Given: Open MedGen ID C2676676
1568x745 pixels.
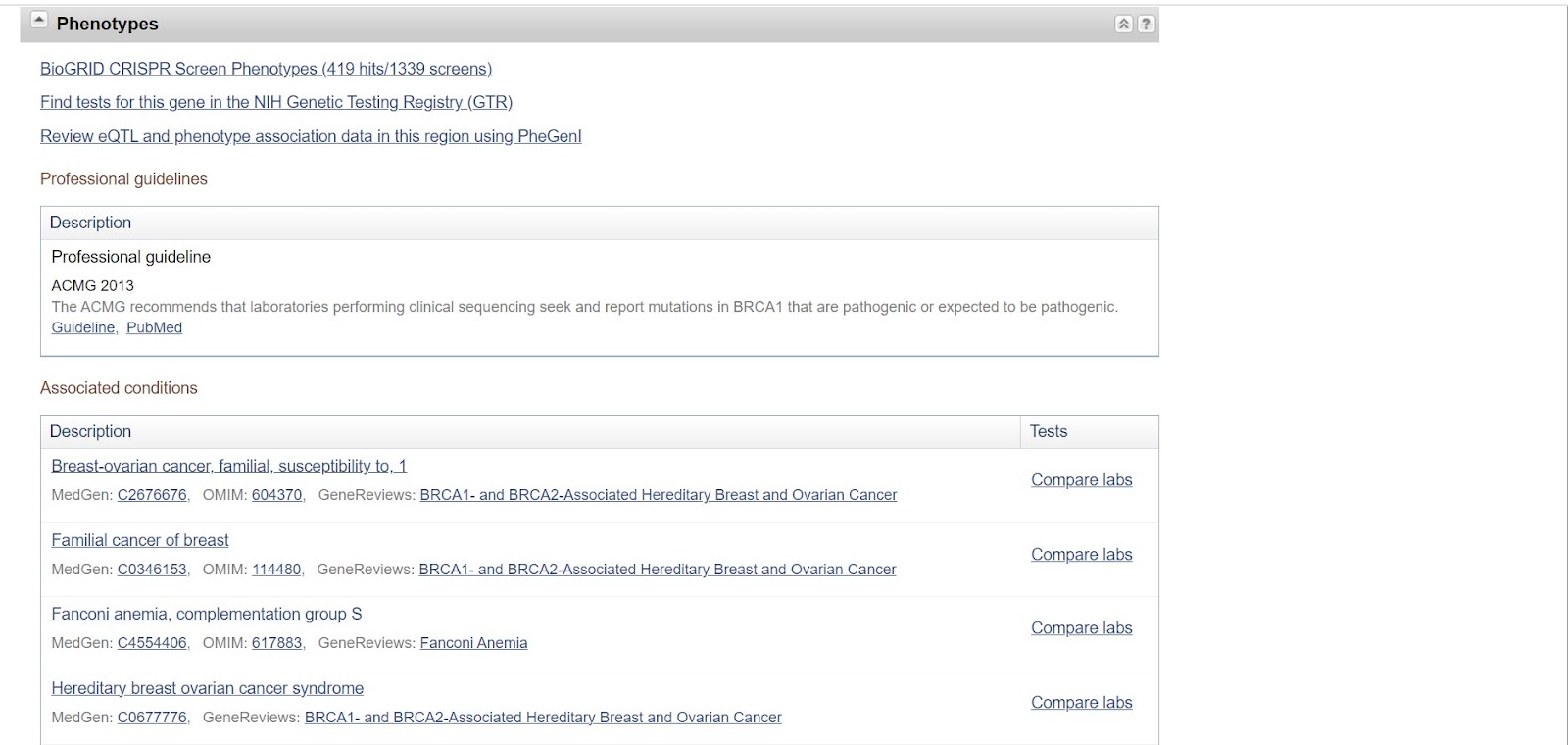Looking at the screenshot, I should tap(152, 495).
